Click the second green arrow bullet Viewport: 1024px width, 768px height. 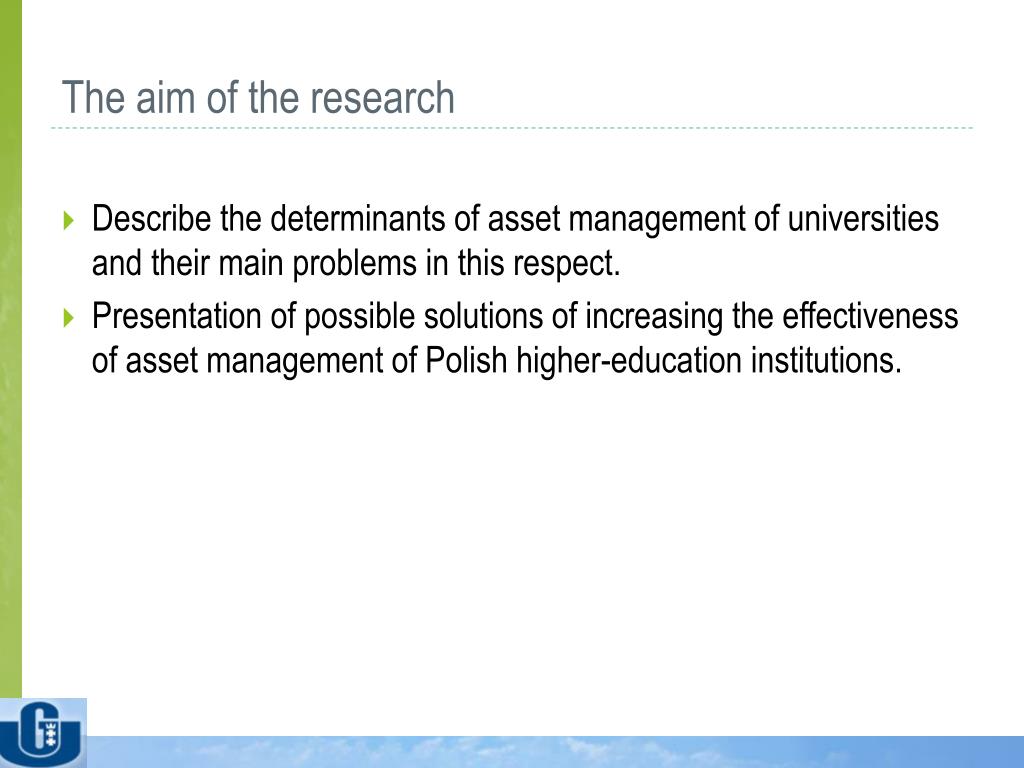click(69, 317)
